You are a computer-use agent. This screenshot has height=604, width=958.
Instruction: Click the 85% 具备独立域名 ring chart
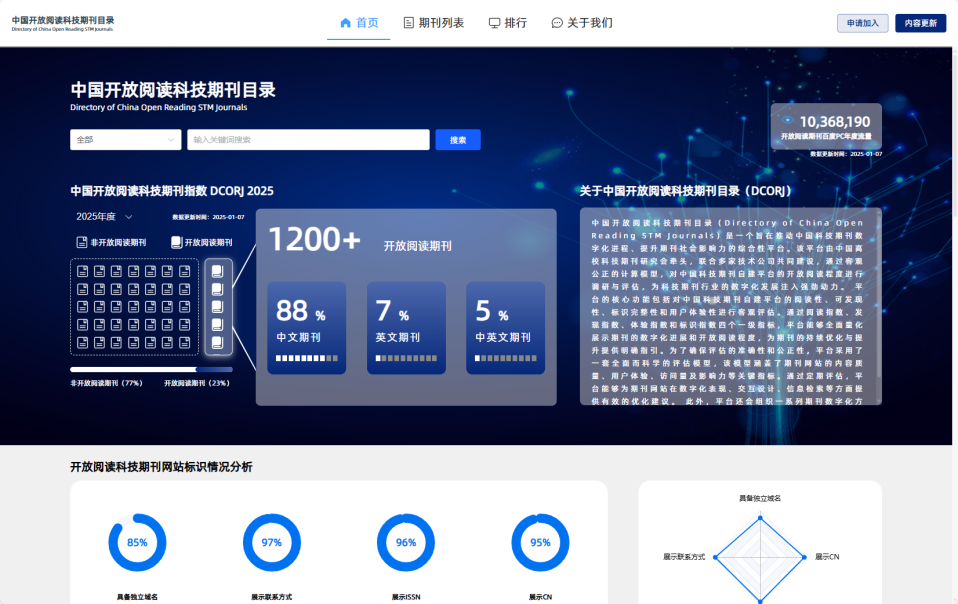(137, 543)
